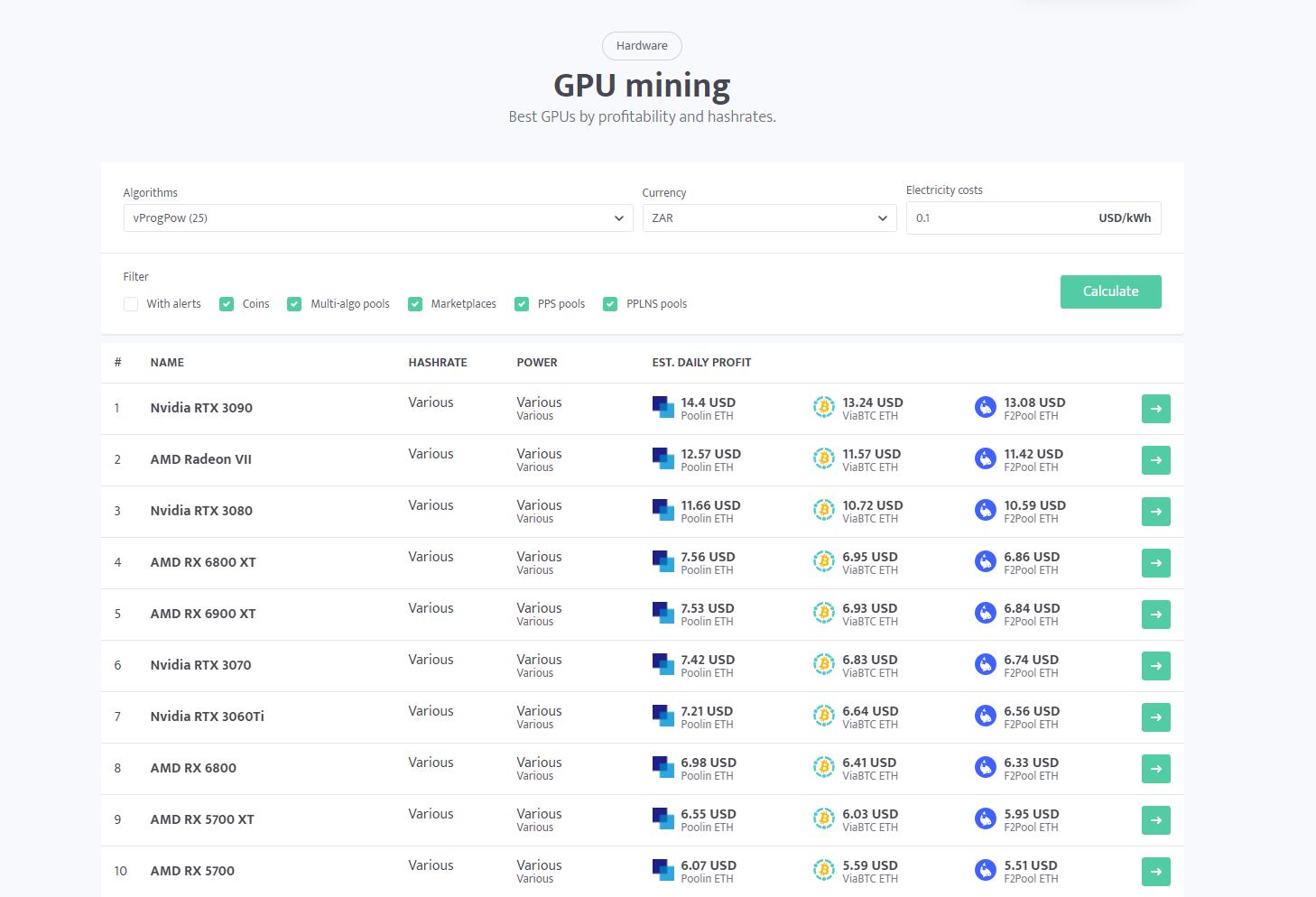
Task: Click the F2Pool icon in AMD RX 5700 XT row
Action: click(x=985, y=820)
